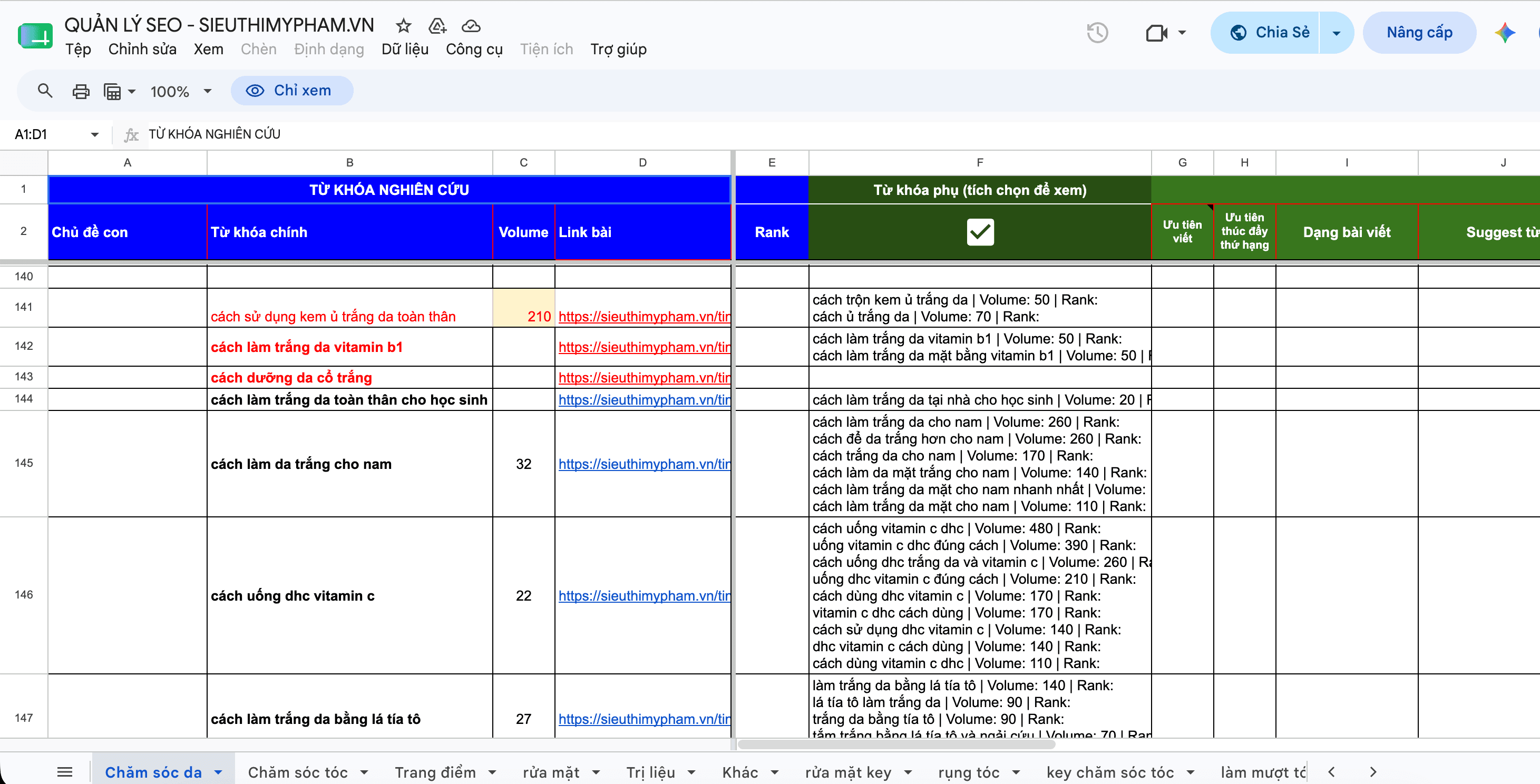Screen dimensions: 1540x784
Task: Open the filter views dropdown
Action: click(120, 92)
